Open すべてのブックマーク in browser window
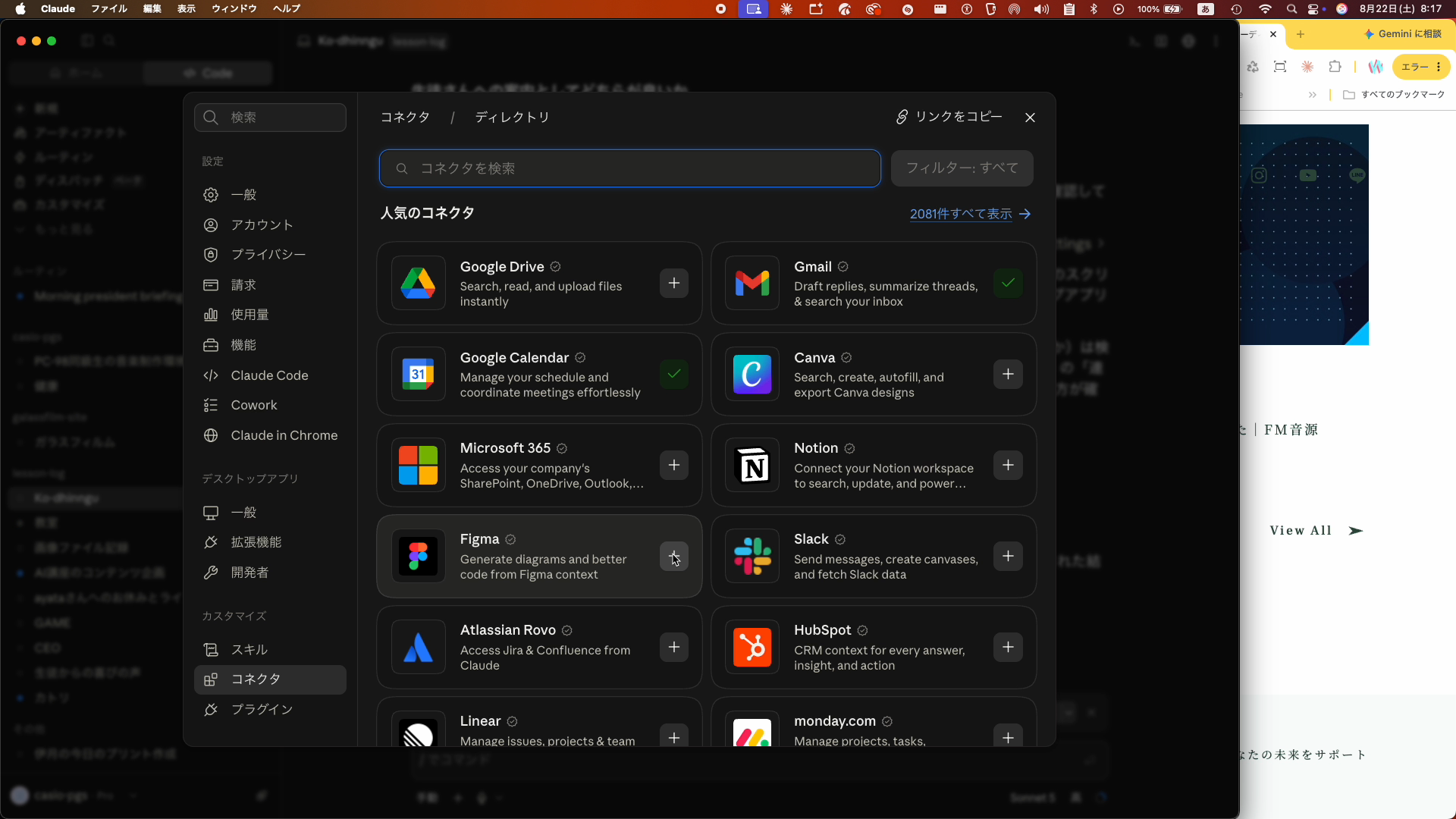This screenshot has height=819, width=1456. [x=1394, y=95]
